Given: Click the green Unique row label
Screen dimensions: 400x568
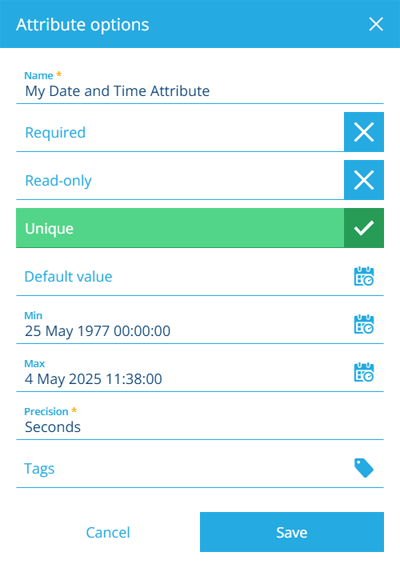Looking at the screenshot, I should (x=49, y=229).
